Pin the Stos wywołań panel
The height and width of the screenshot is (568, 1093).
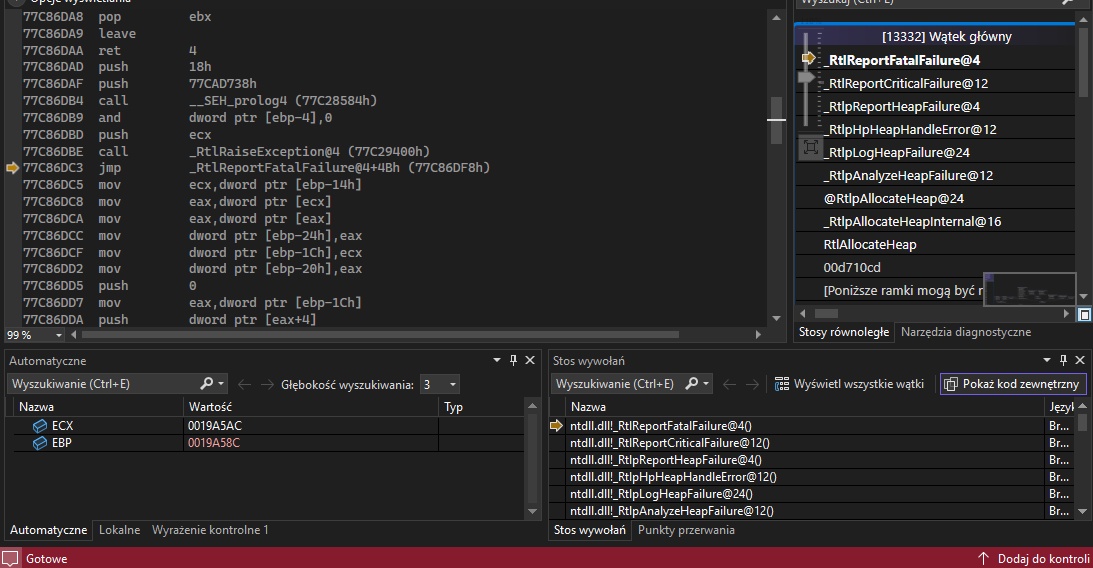[1064, 360]
